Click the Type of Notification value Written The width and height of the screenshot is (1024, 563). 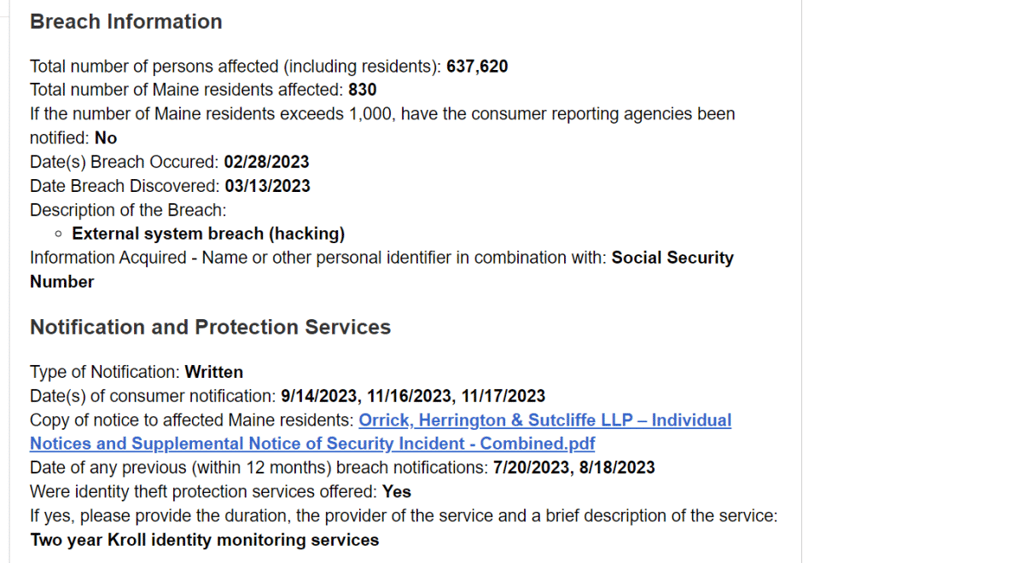tap(214, 372)
